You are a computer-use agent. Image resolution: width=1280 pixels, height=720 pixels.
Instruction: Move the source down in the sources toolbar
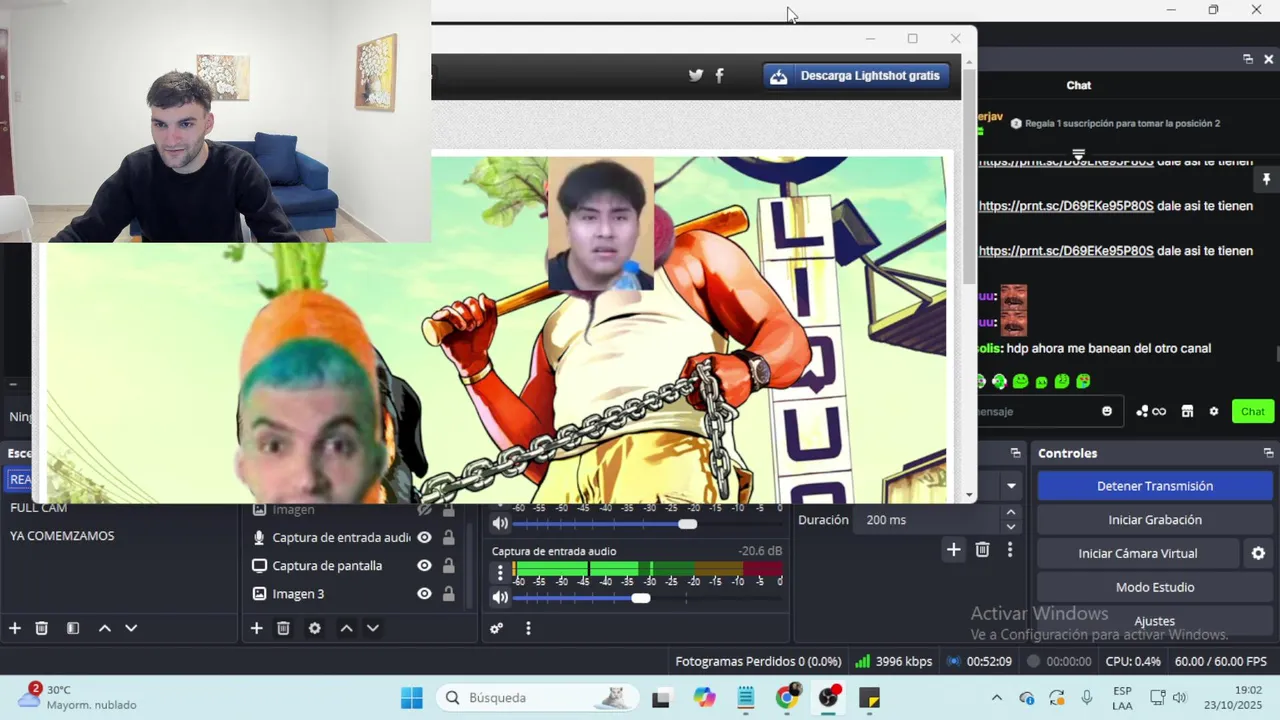[x=373, y=628]
